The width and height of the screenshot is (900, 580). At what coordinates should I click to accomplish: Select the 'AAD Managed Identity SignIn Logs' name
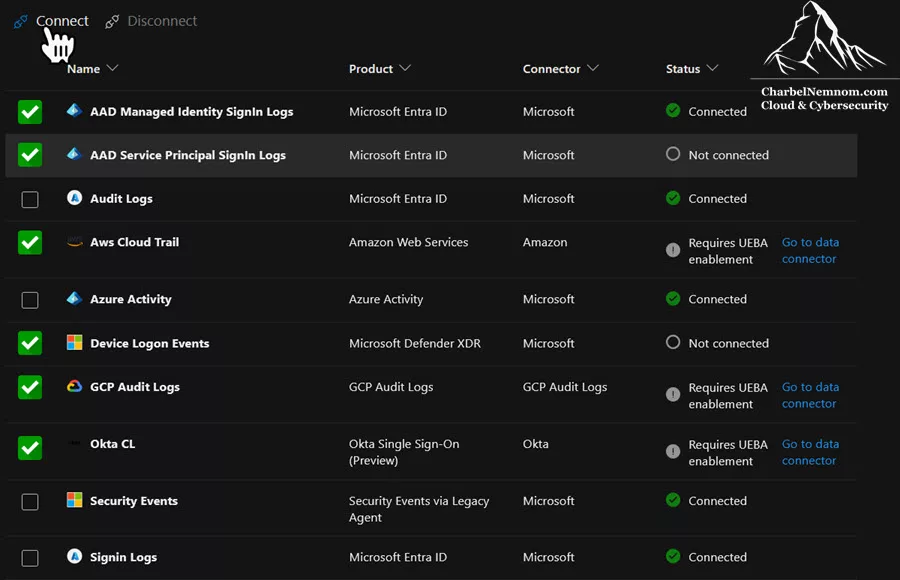coord(192,111)
